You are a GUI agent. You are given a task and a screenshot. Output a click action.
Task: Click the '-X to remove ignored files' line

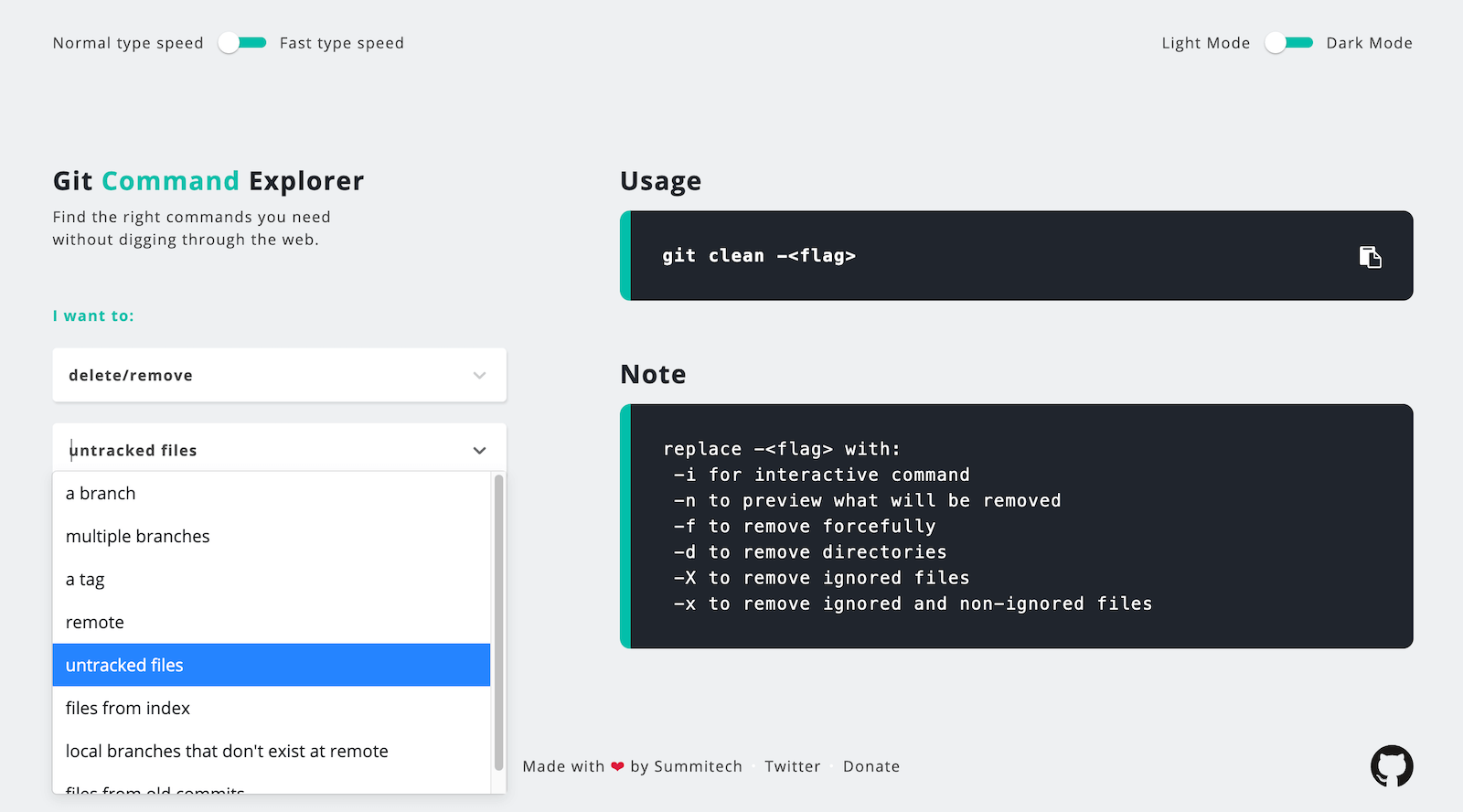point(821,578)
